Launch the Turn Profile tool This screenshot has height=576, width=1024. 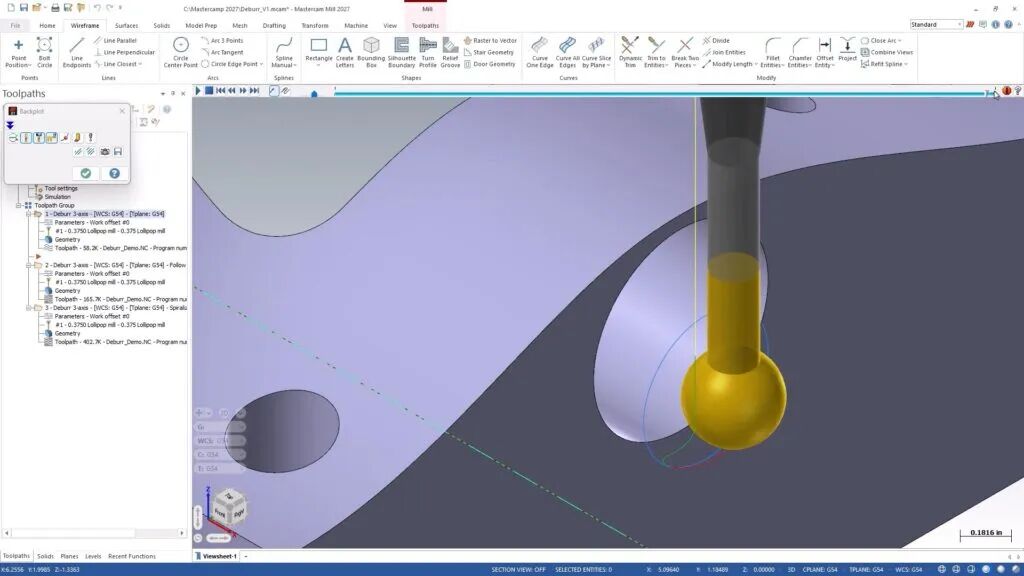[x=428, y=52]
